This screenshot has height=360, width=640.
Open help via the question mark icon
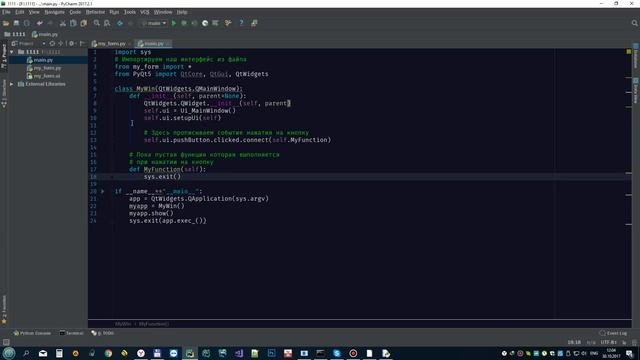point(241,23)
